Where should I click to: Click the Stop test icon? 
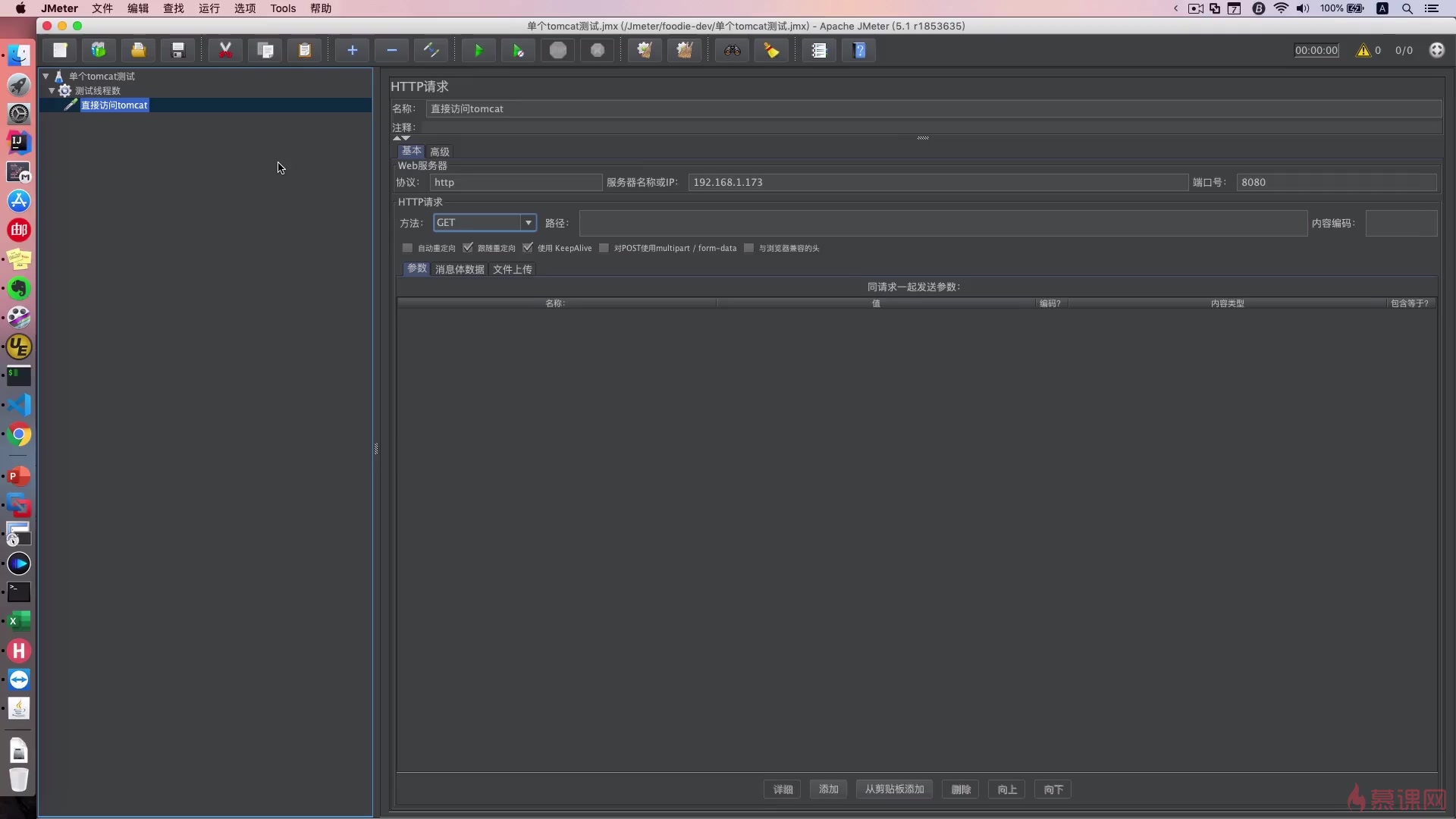pyautogui.click(x=558, y=50)
